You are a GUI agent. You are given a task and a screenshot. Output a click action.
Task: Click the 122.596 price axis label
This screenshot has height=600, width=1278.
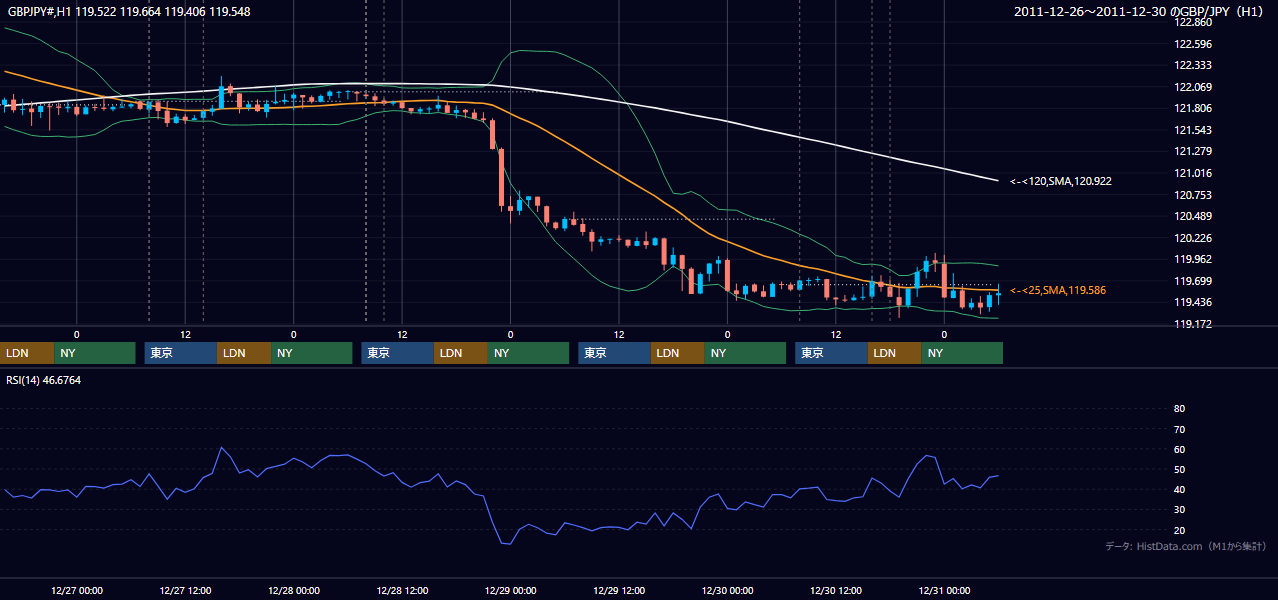[1194, 44]
